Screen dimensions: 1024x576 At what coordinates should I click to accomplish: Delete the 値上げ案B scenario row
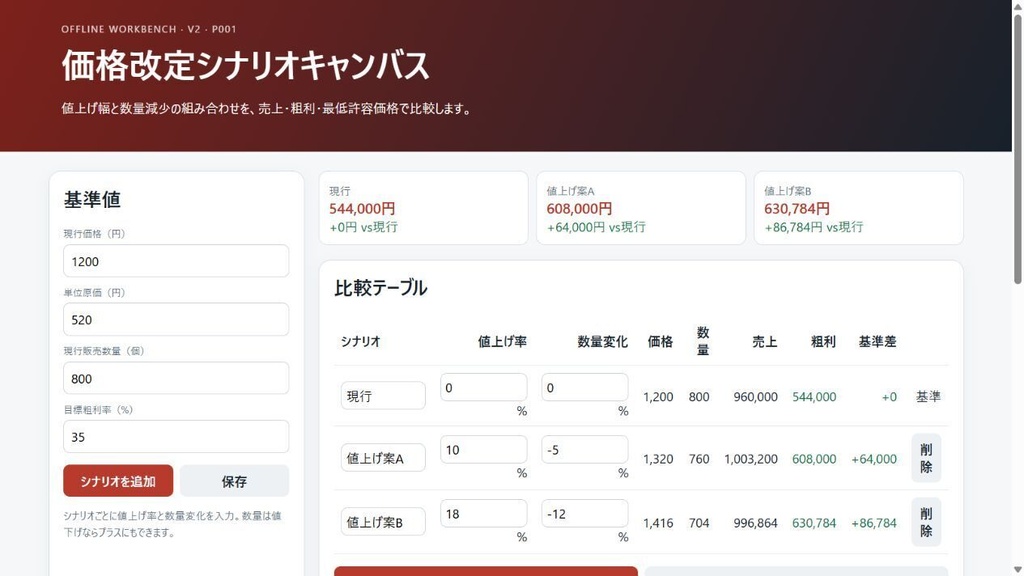click(926, 522)
